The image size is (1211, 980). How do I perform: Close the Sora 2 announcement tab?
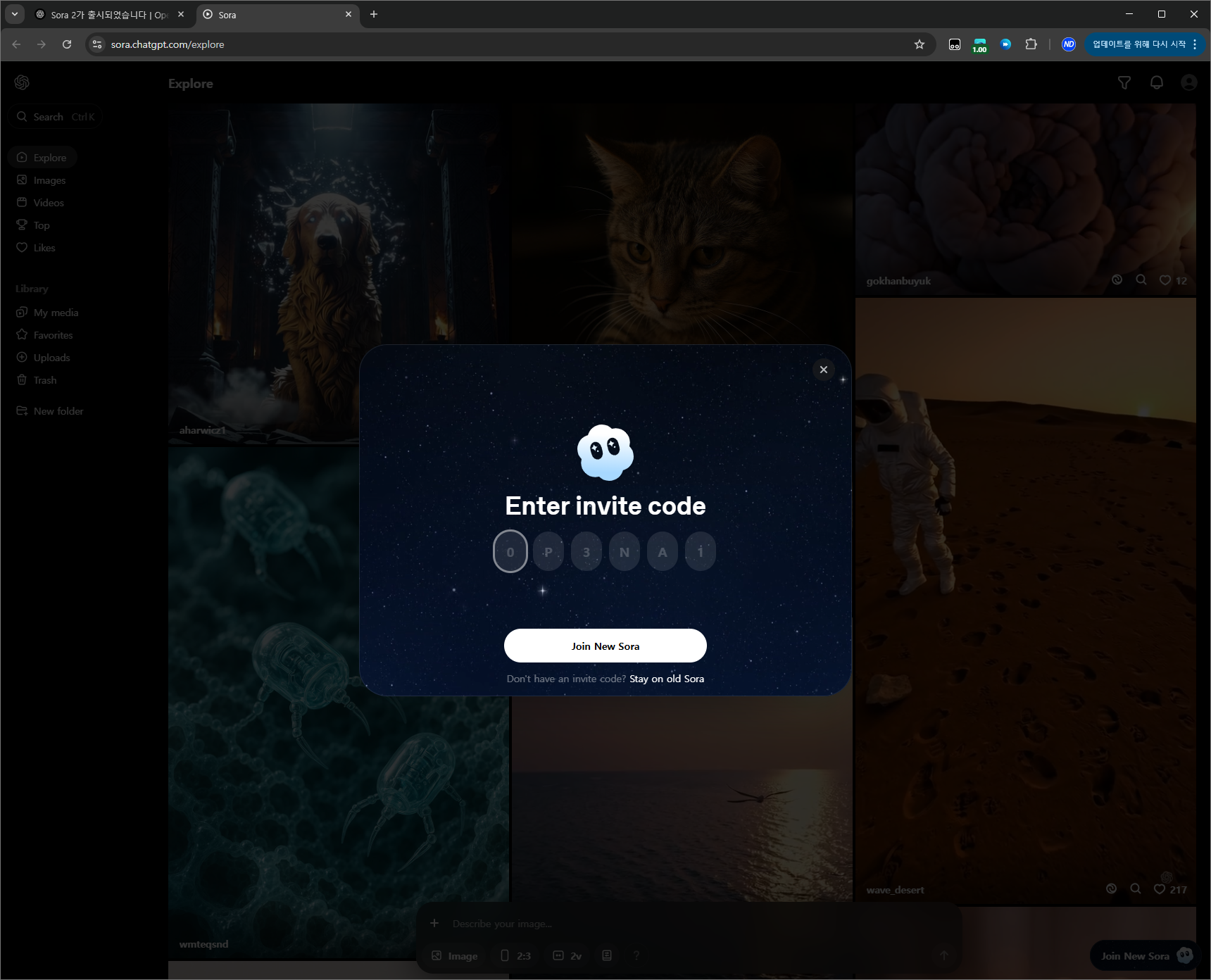[x=181, y=14]
